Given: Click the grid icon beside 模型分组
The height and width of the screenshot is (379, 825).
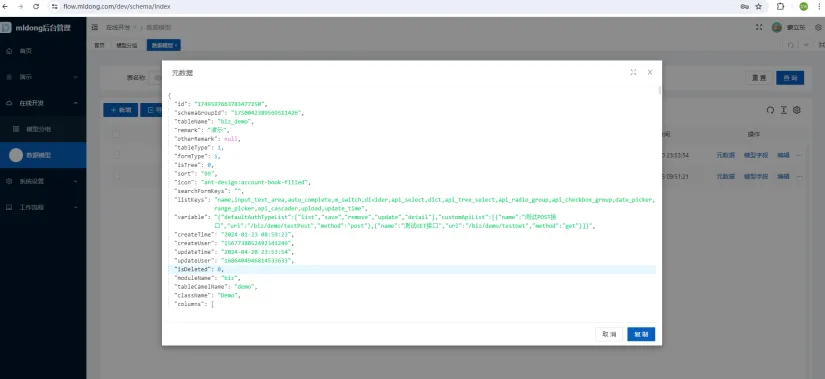Looking at the screenshot, I should (16, 129).
